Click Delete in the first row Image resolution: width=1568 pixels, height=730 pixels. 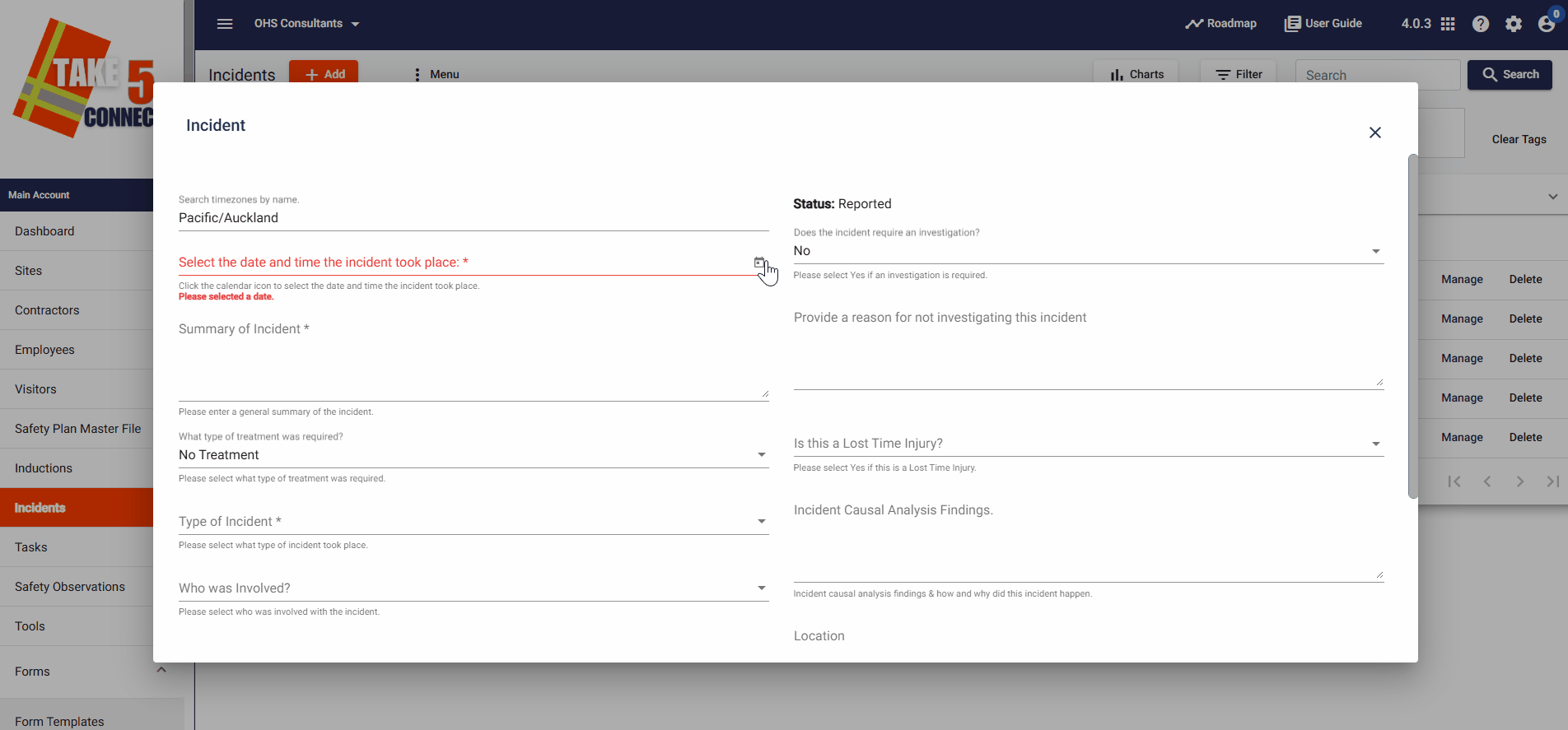pos(1525,279)
